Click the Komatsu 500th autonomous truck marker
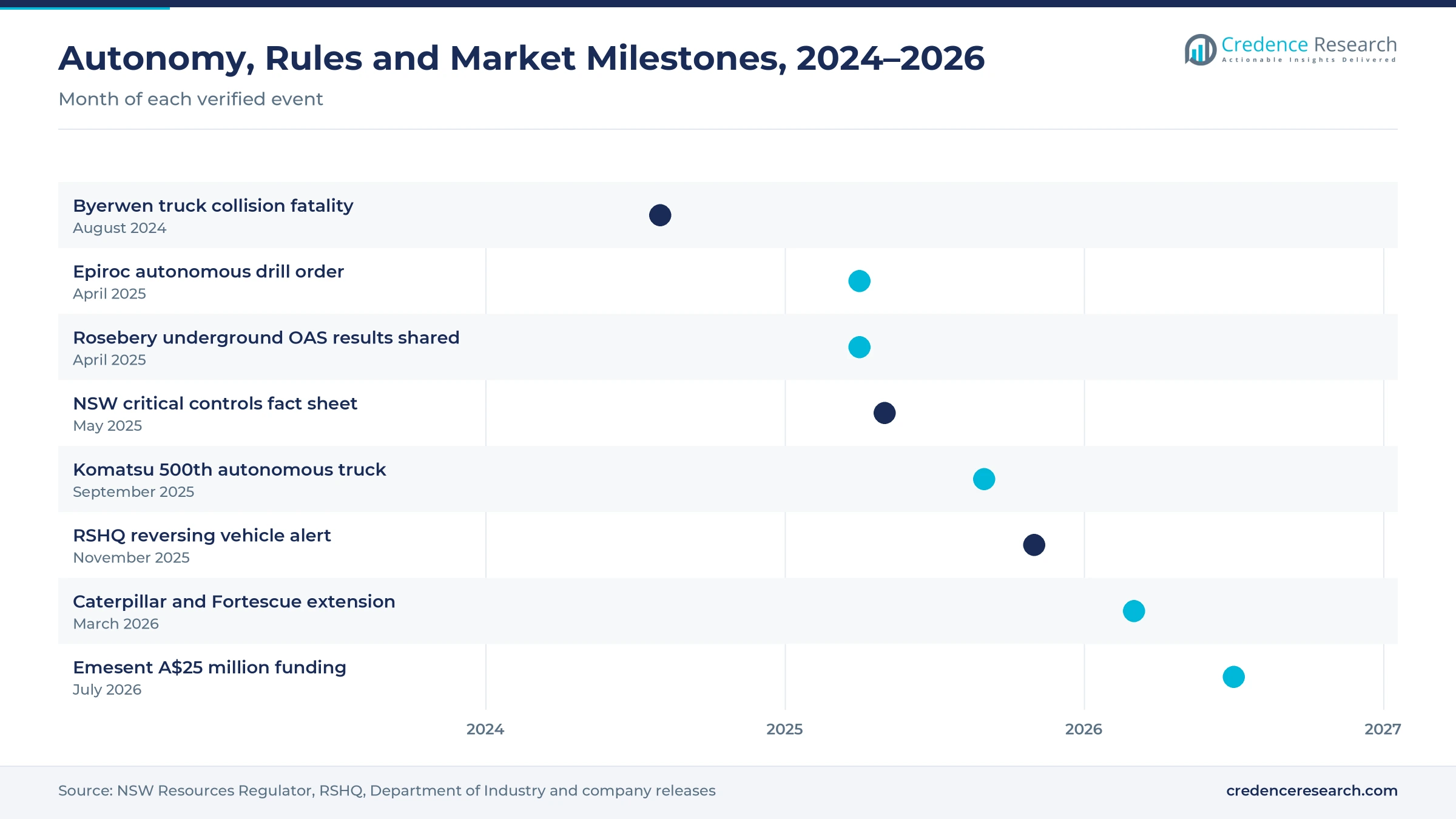This screenshot has width=1456, height=819. 984,479
